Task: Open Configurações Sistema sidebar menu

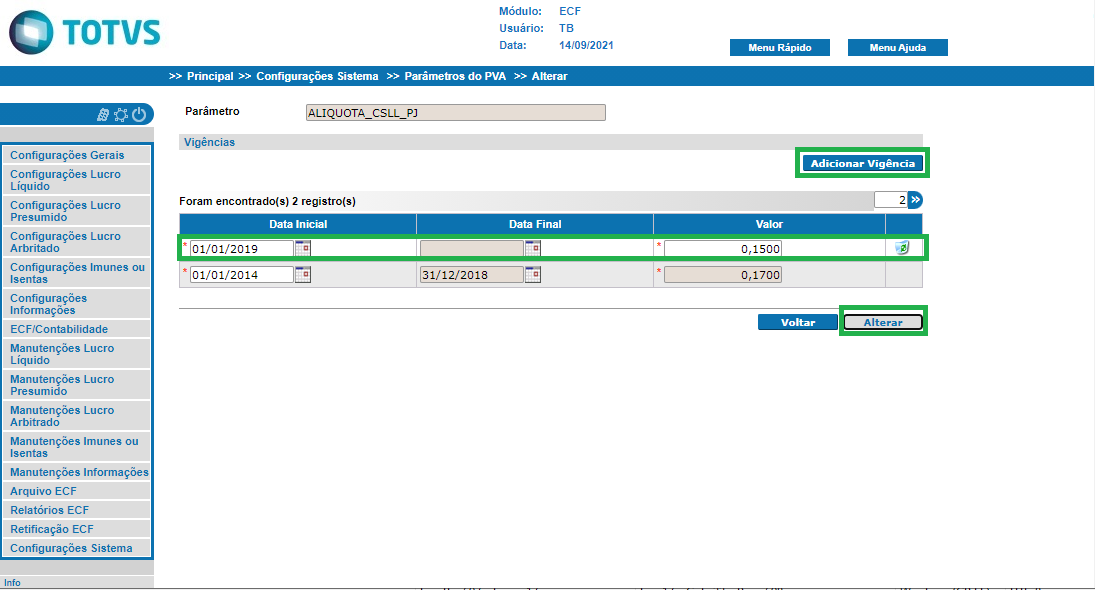Action: click(x=77, y=548)
